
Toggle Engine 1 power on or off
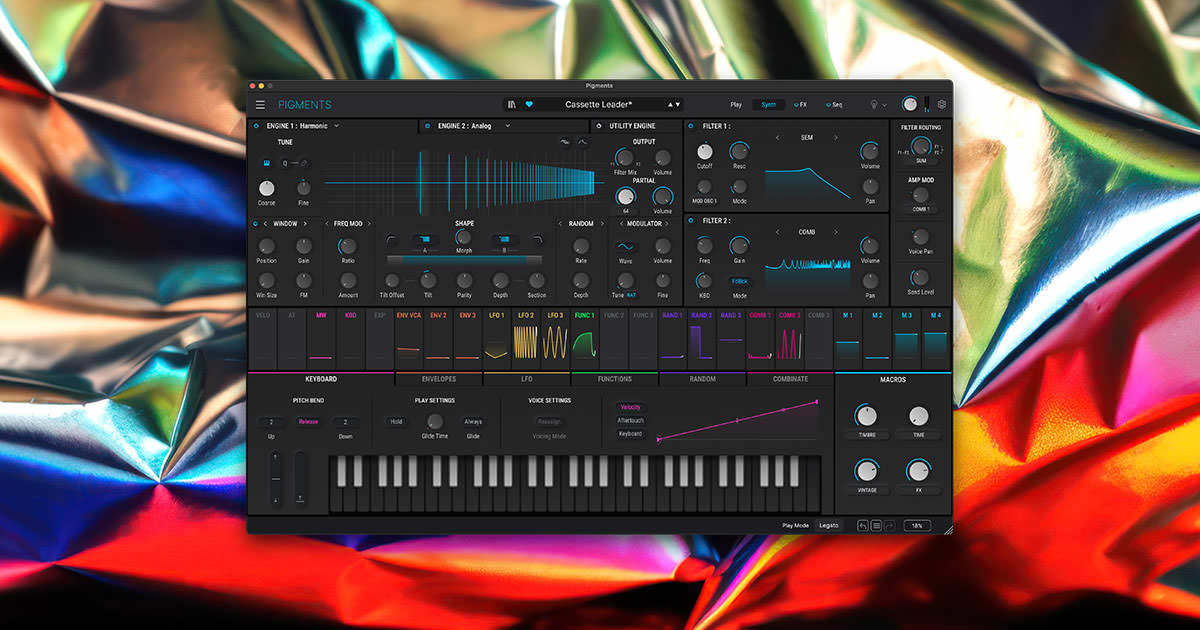point(255,126)
